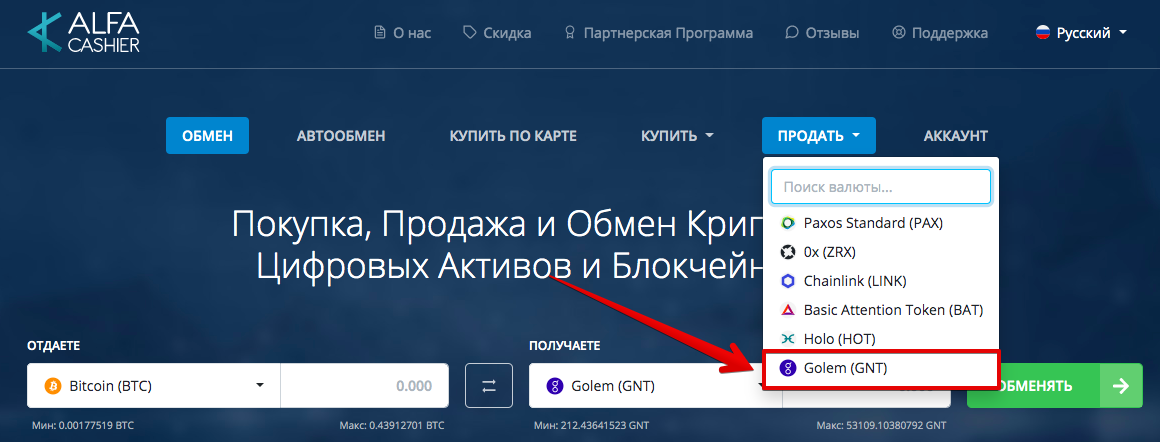The width and height of the screenshot is (1160, 442).
Task: Go to the АВТООБМЕН tab
Action: point(341,136)
